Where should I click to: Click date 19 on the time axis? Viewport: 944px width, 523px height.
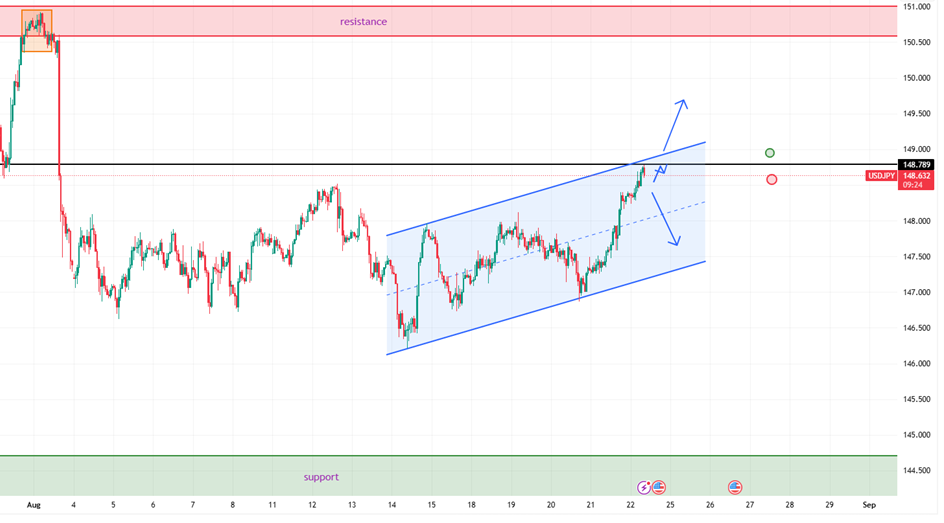coord(511,505)
